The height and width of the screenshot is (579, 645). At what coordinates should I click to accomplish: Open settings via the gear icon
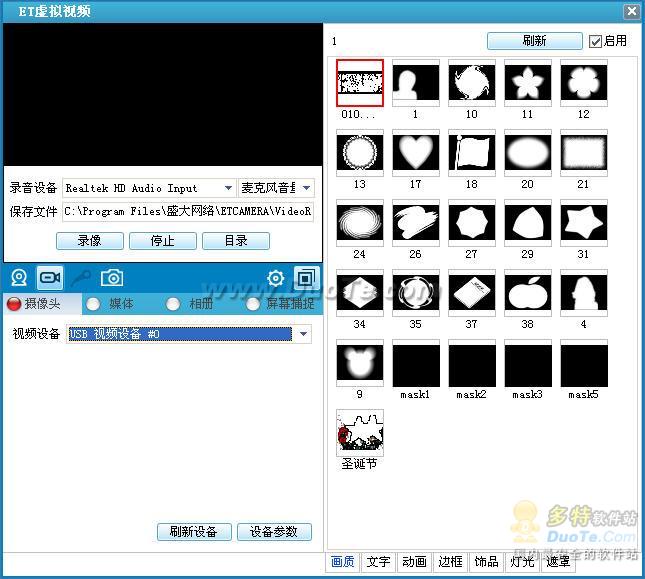tap(275, 278)
